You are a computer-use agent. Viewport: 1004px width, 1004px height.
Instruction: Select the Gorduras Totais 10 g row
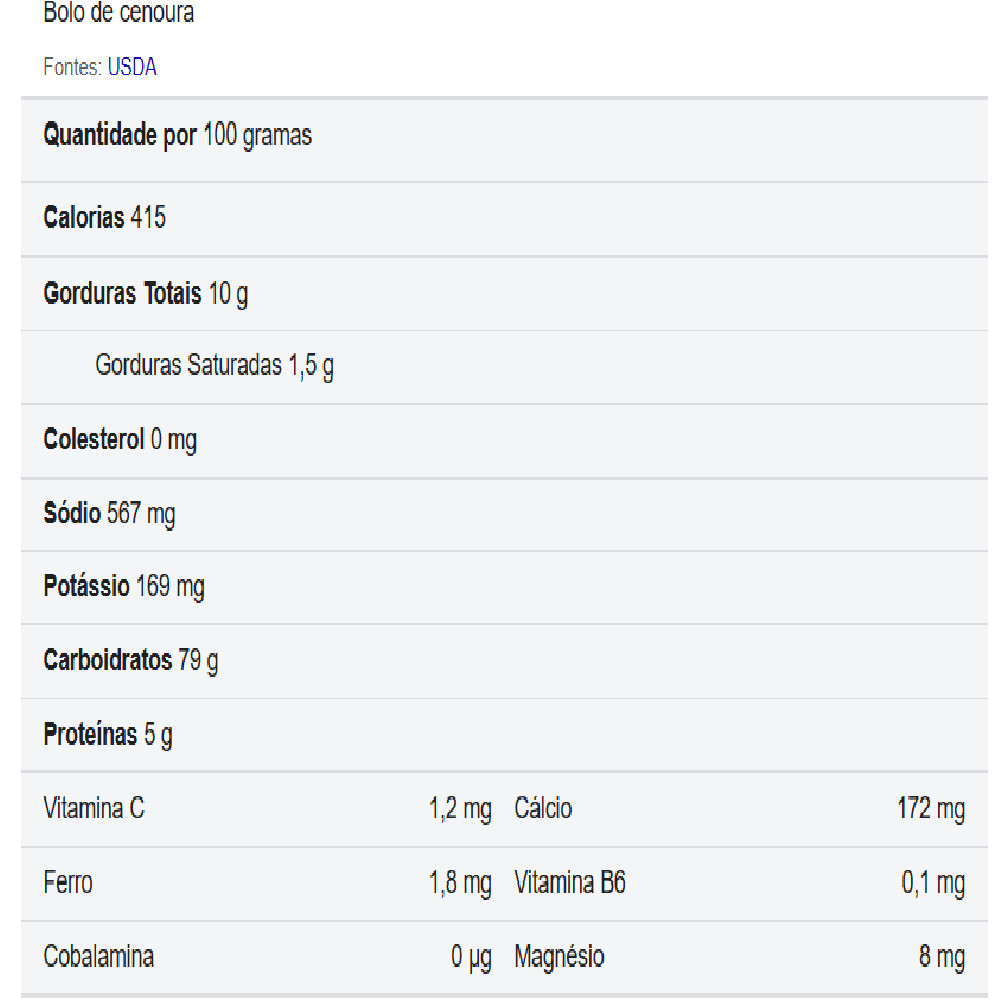point(146,294)
